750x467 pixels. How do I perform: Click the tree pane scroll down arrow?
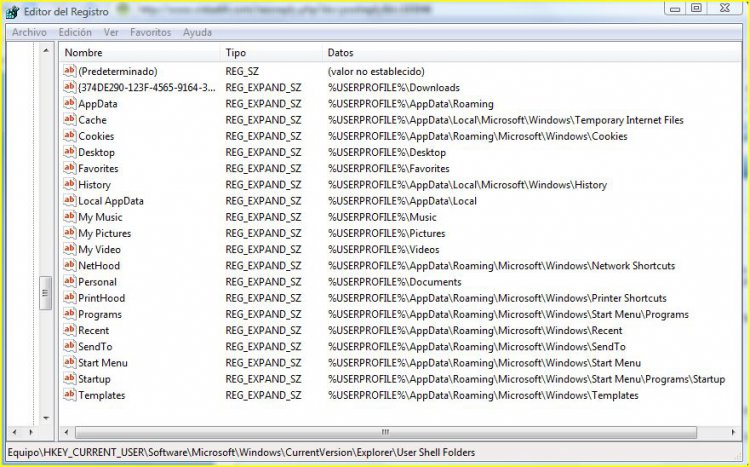pos(46,418)
